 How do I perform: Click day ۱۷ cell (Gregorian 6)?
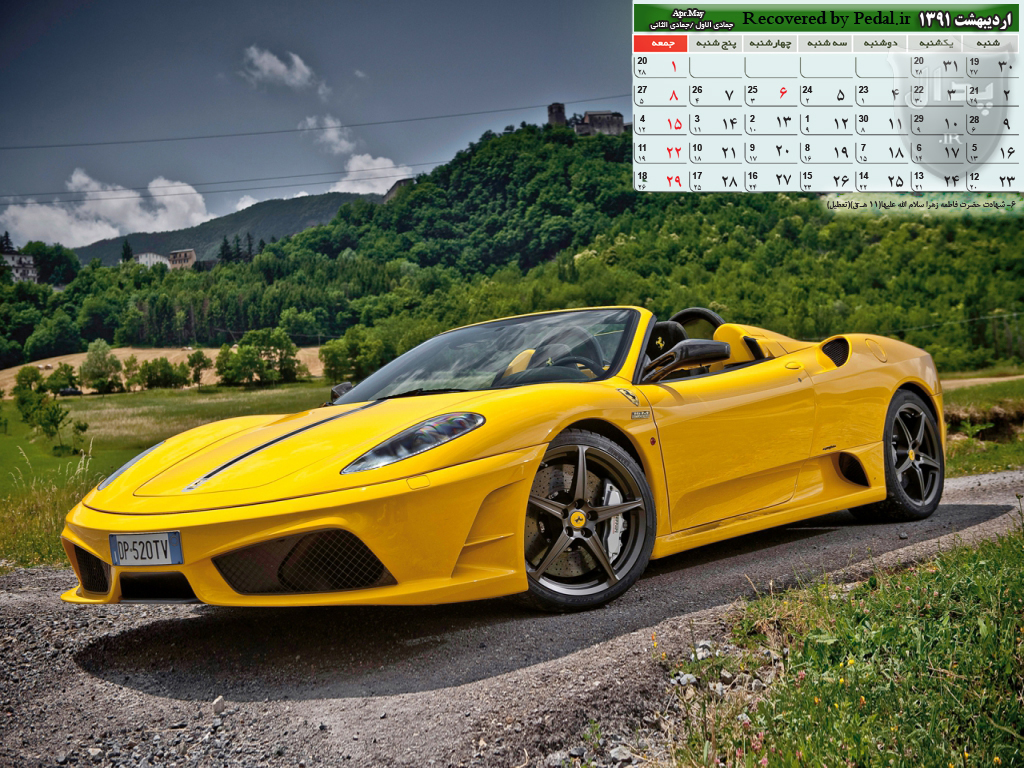point(937,152)
